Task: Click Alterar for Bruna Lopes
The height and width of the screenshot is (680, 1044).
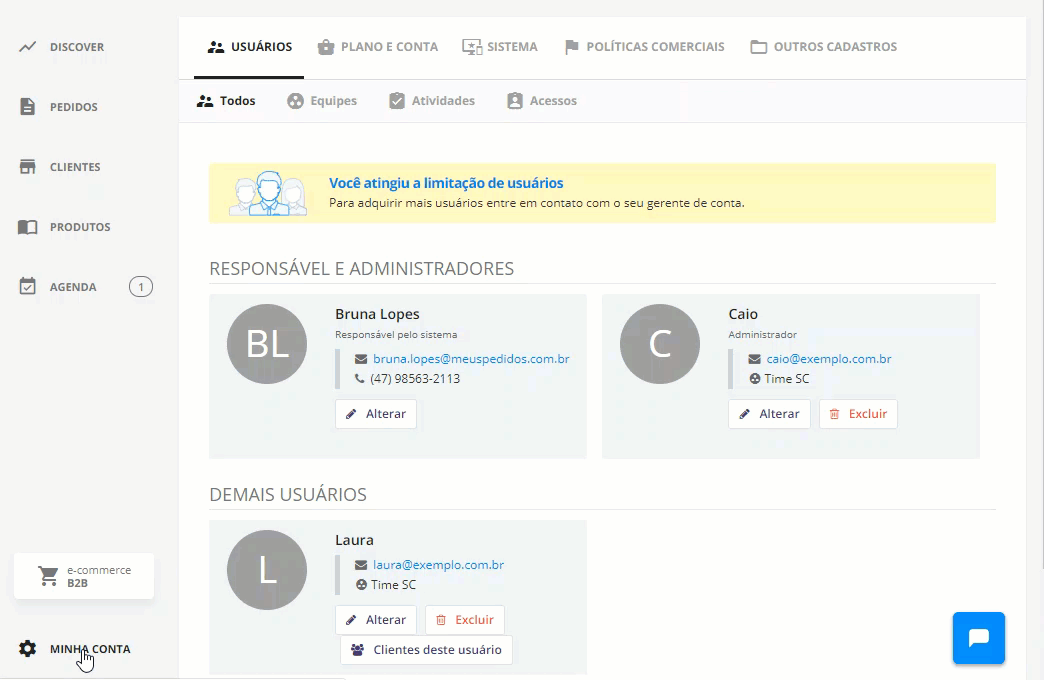Action: pos(376,414)
